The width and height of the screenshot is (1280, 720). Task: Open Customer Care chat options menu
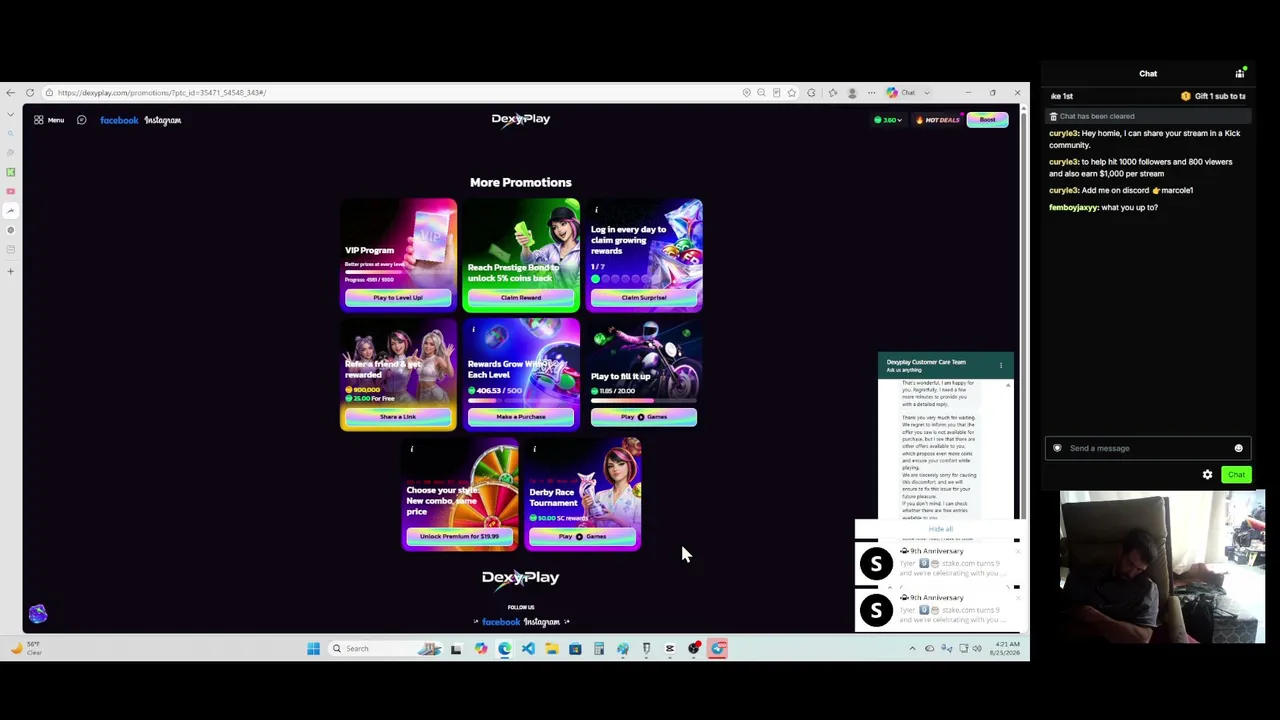[x=1000, y=366]
